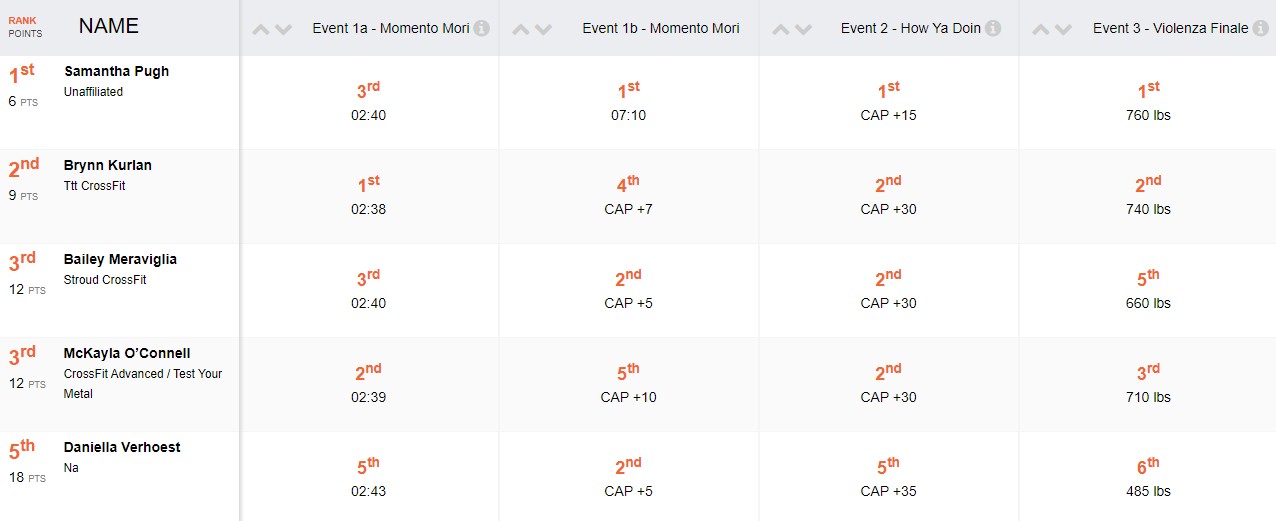Select Daniella Verhoest in the leaderboard
The height and width of the screenshot is (521, 1276).
pyautogui.click(x=122, y=448)
